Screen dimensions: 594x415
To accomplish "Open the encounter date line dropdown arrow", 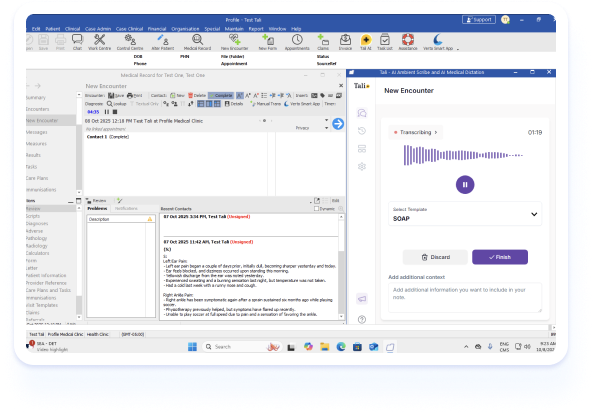I will (327, 120).
